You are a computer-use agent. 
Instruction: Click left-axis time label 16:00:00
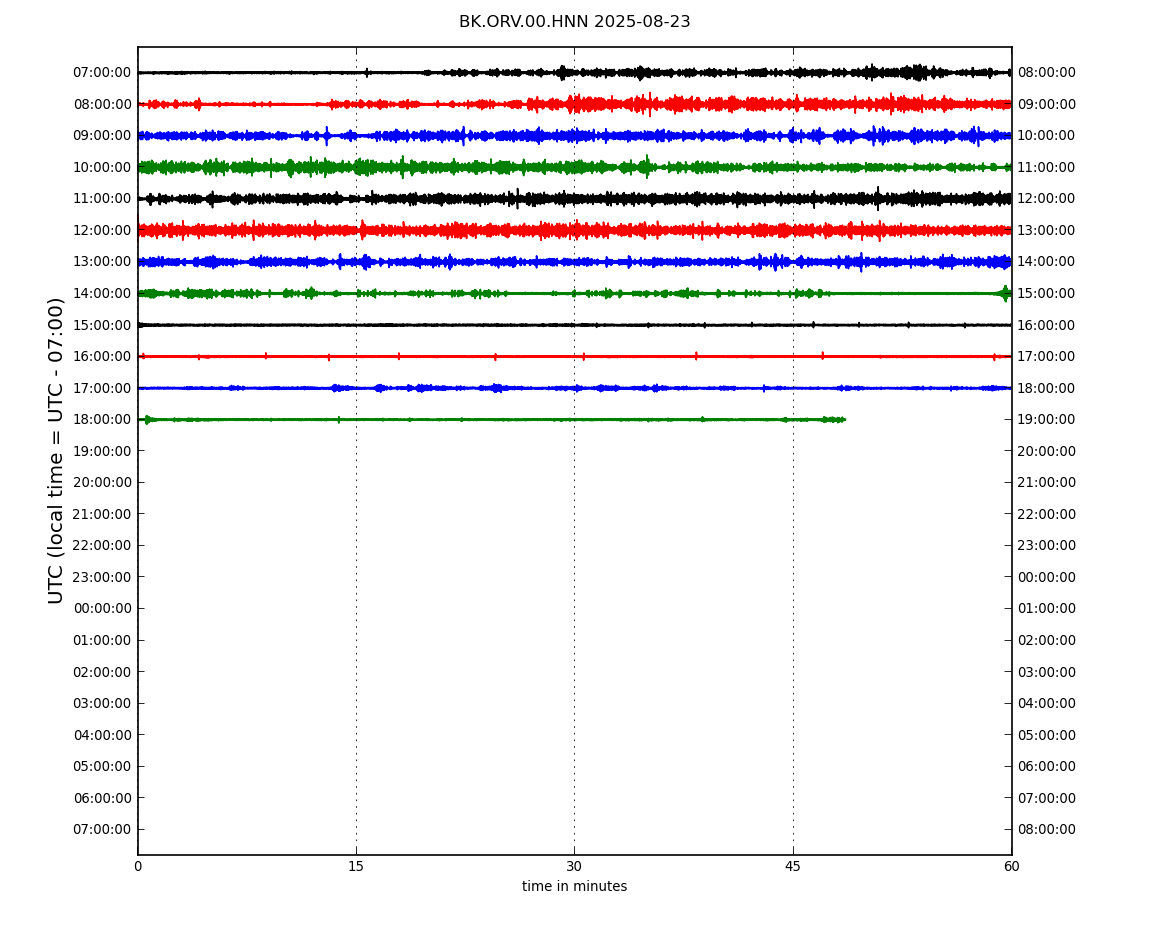(102, 357)
